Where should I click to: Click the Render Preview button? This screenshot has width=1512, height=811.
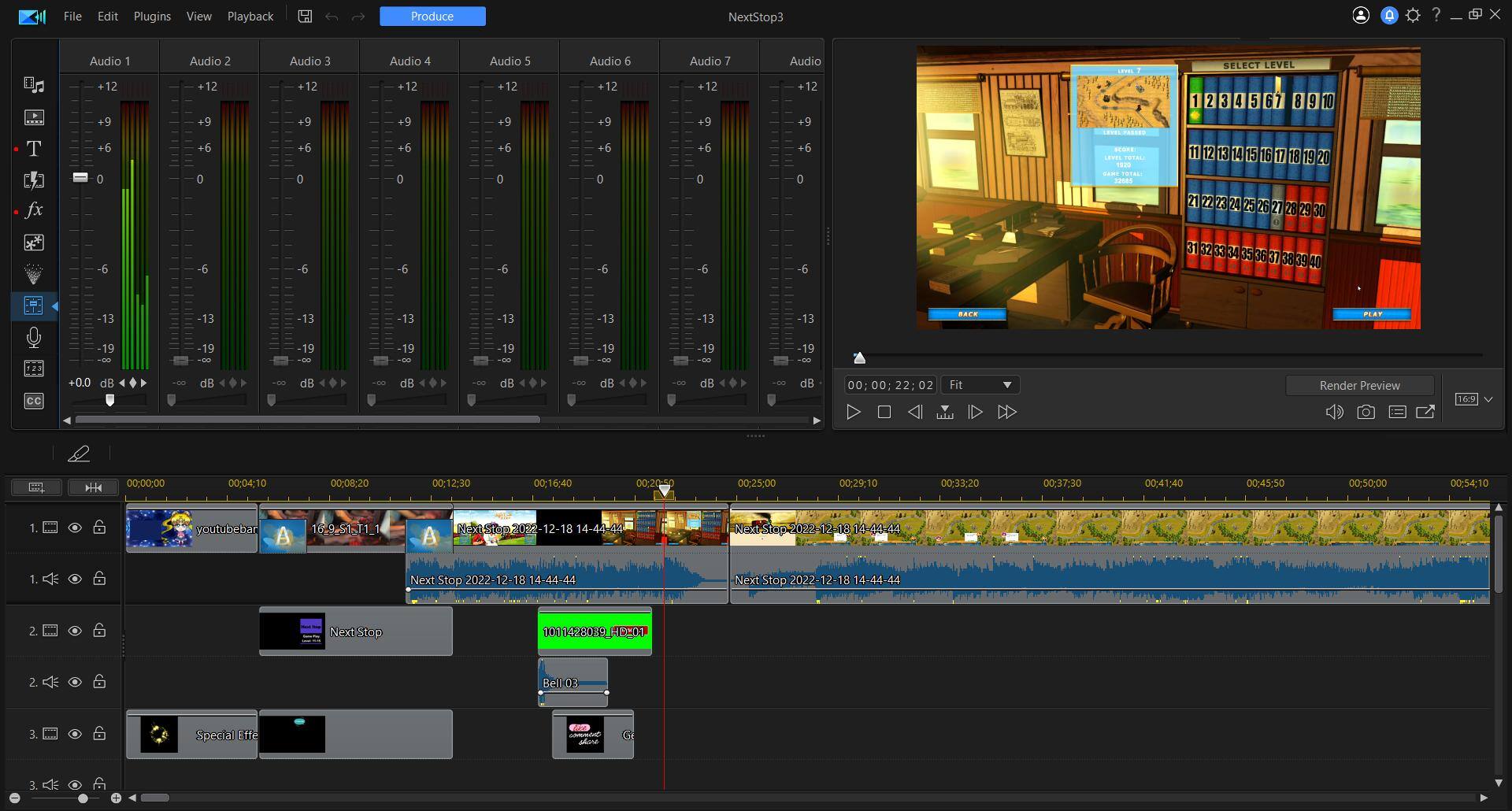pos(1359,386)
